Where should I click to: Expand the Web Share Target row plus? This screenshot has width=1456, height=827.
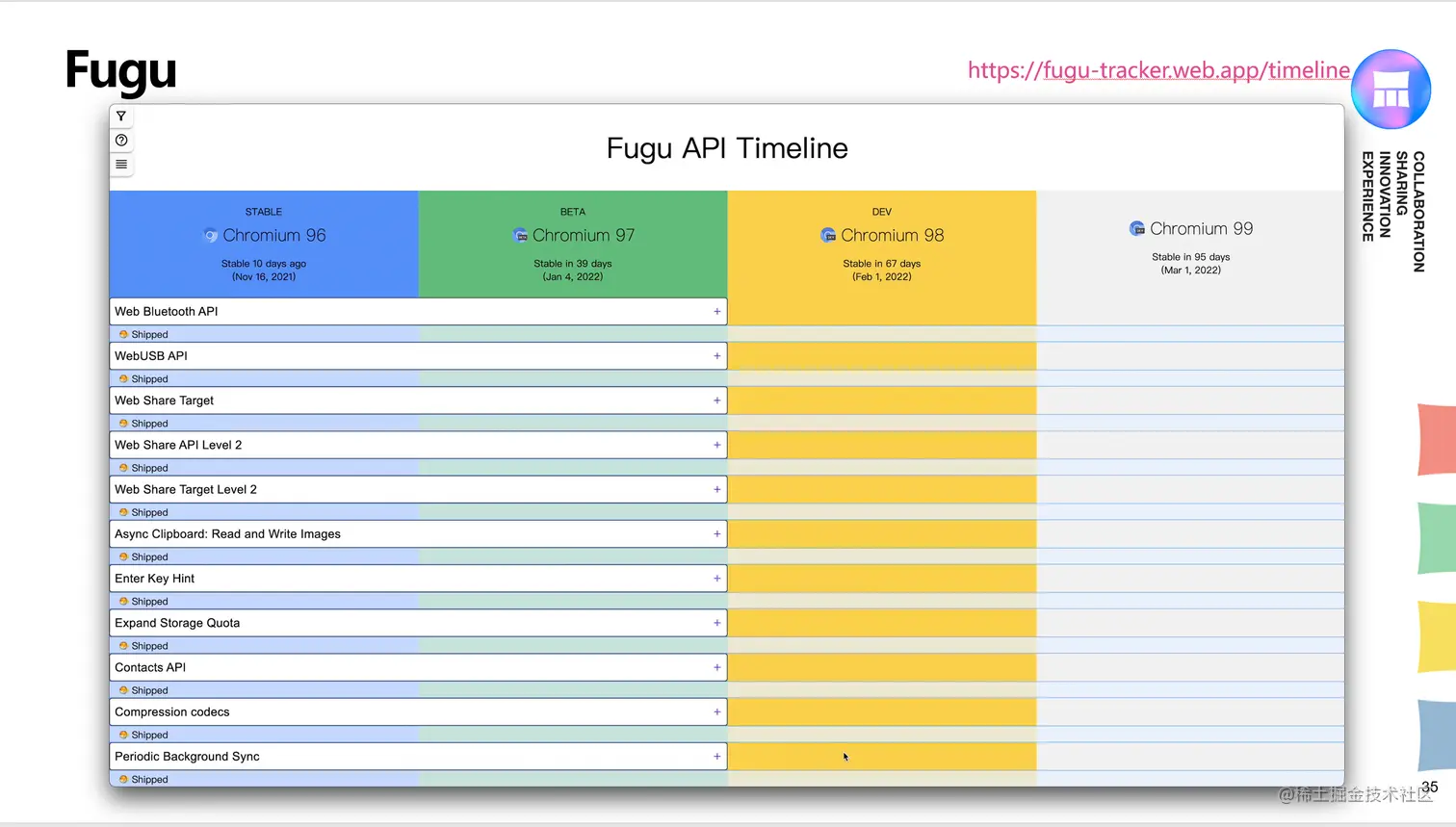(x=716, y=401)
